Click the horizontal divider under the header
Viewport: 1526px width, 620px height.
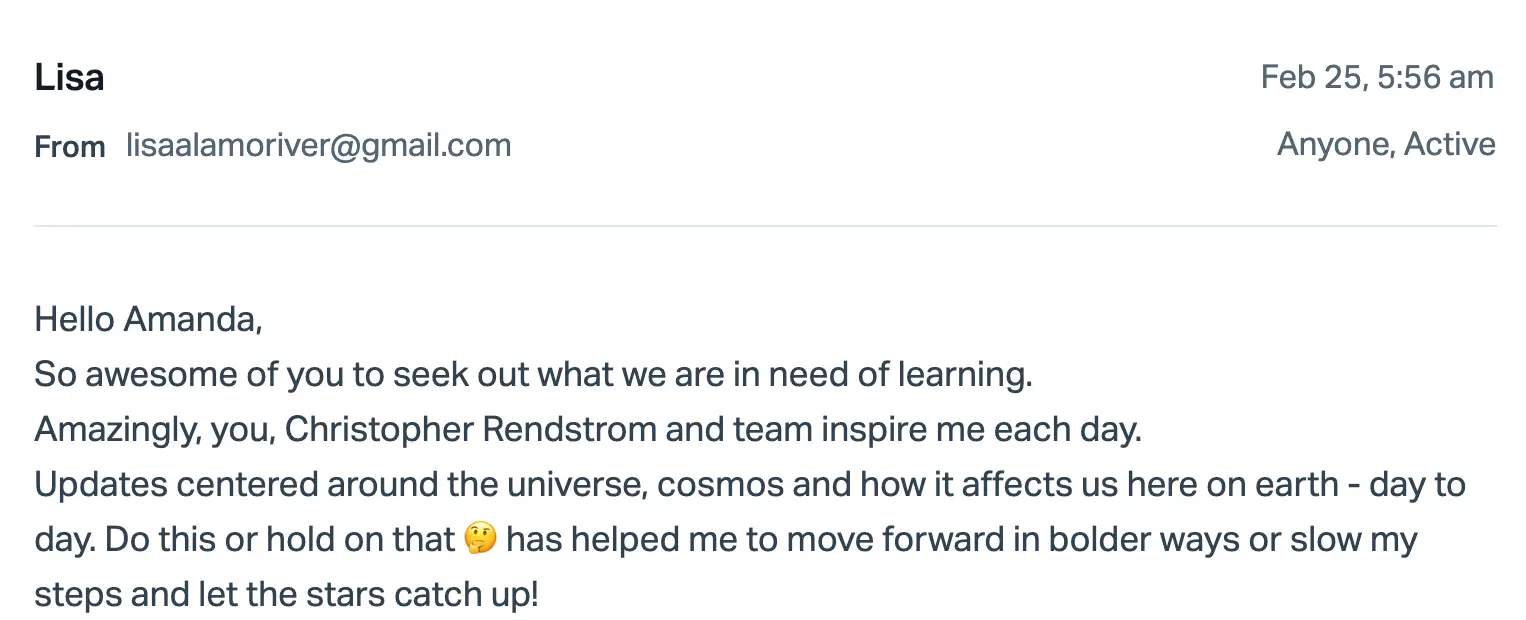click(x=765, y=226)
